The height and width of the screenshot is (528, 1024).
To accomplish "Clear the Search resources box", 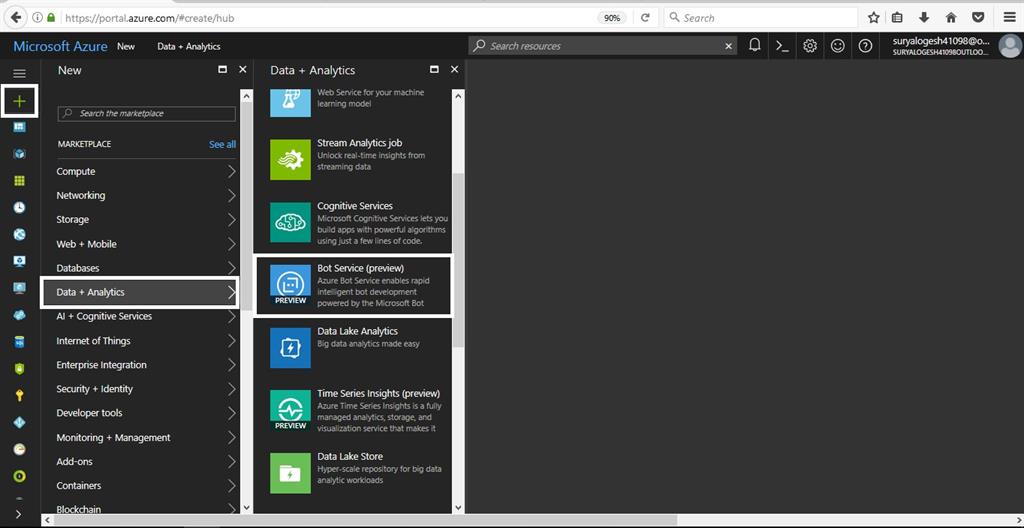I will tap(729, 46).
